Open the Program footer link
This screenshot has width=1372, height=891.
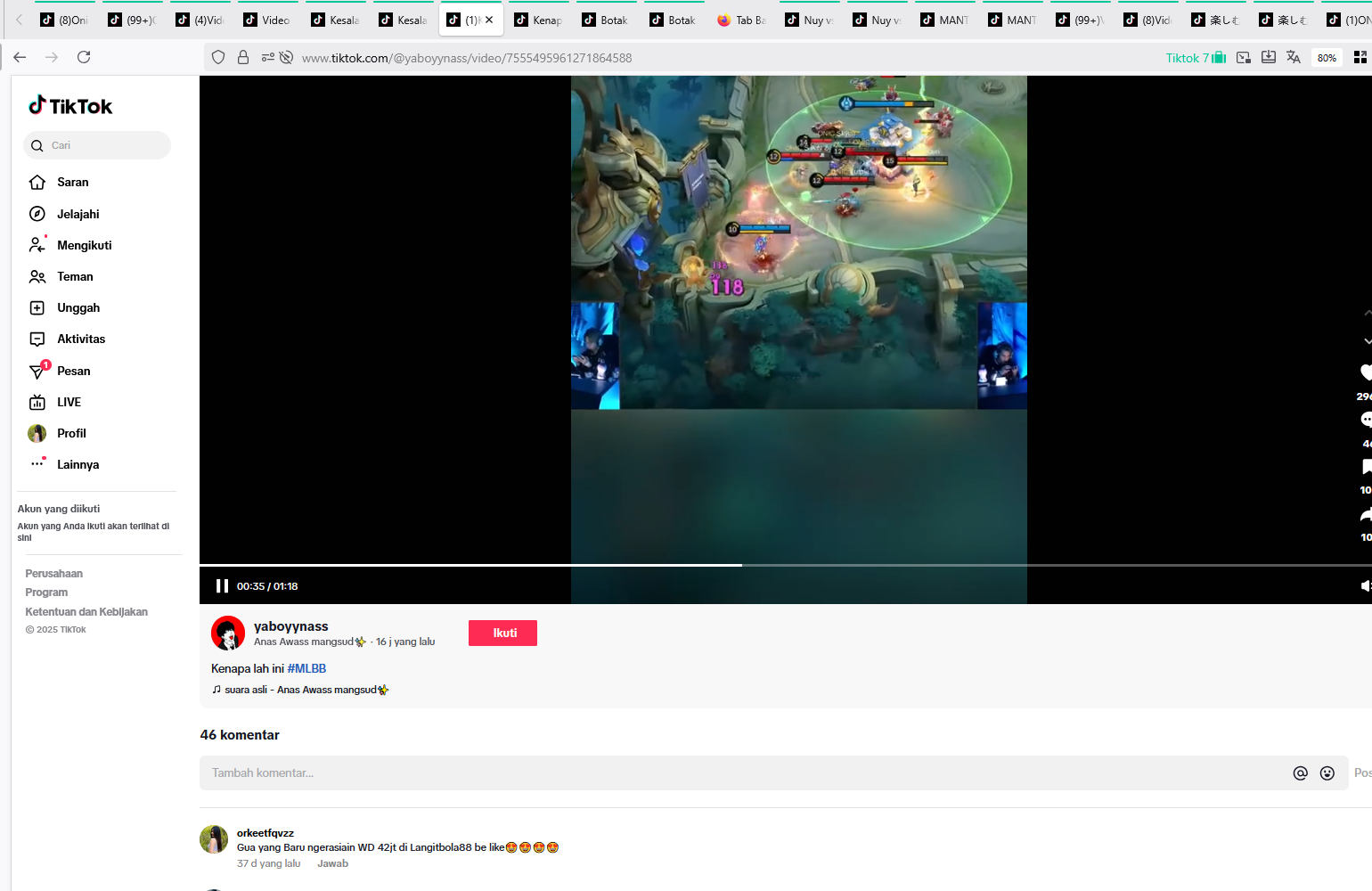coord(46,593)
